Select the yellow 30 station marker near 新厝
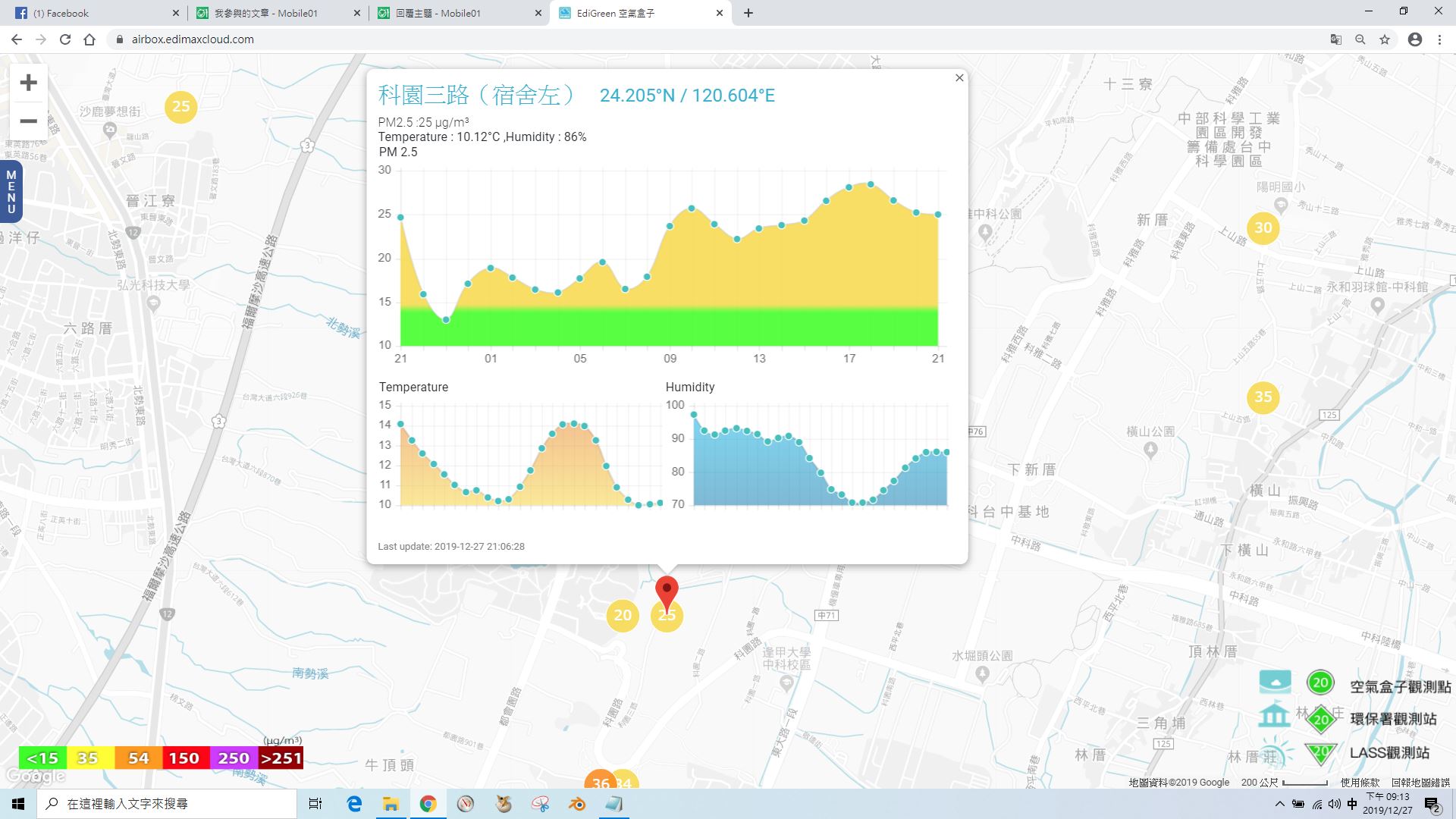The height and width of the screenshot is (819, 1456). pyautogui.click(x=1263, y=228)
